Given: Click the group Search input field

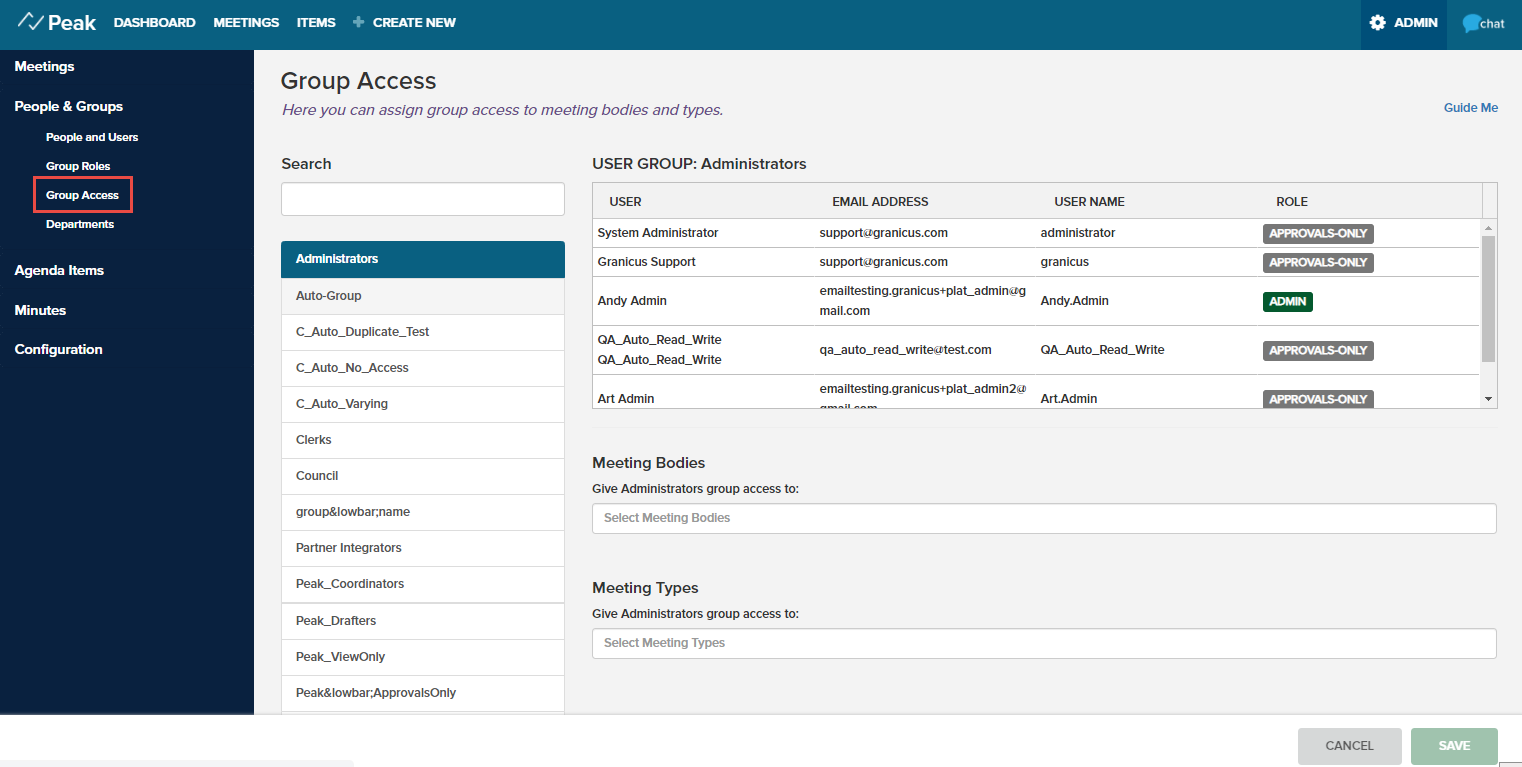Looking at the screenshot, I should pyautogui.click(x=422, y=198).
